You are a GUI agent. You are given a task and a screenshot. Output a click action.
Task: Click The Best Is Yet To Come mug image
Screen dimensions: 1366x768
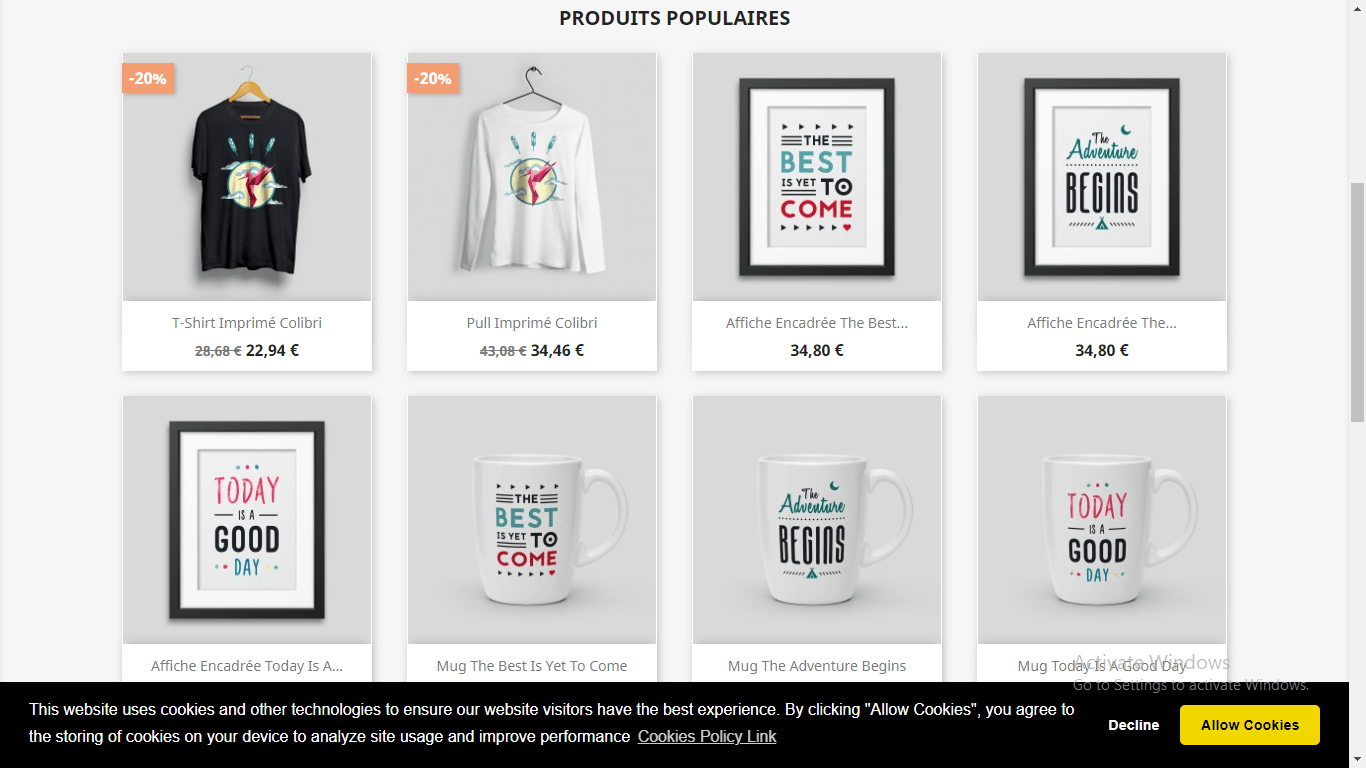pos(532,520)
